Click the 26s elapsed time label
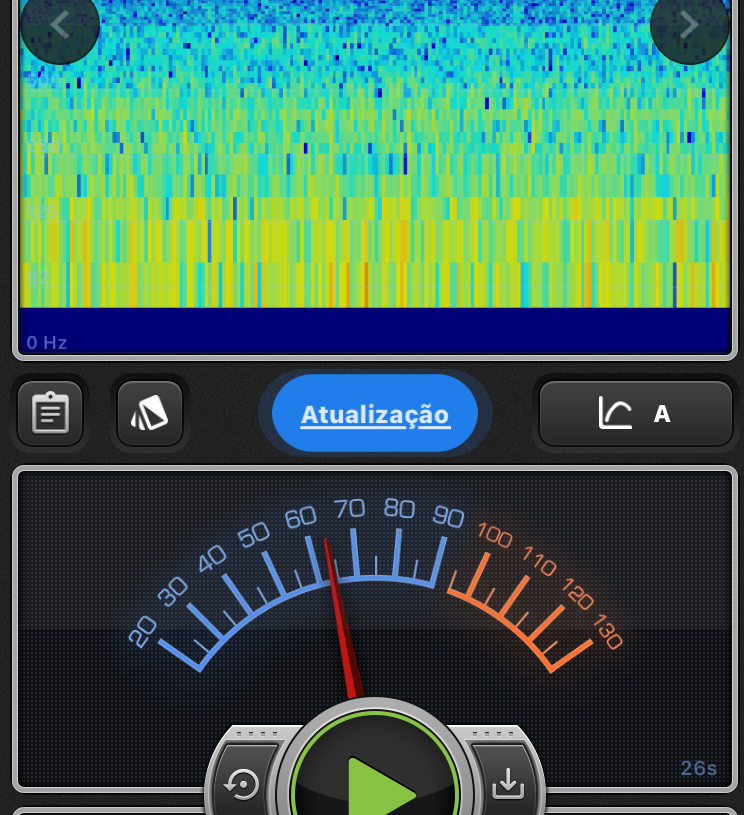This screenshot has width=744, height=815. click(x=699, y=768)
